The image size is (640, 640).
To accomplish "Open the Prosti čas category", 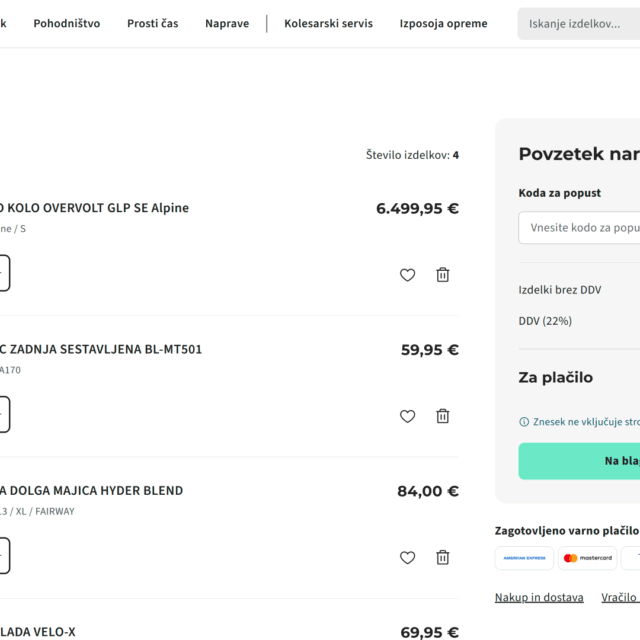I will coord(152,23).
